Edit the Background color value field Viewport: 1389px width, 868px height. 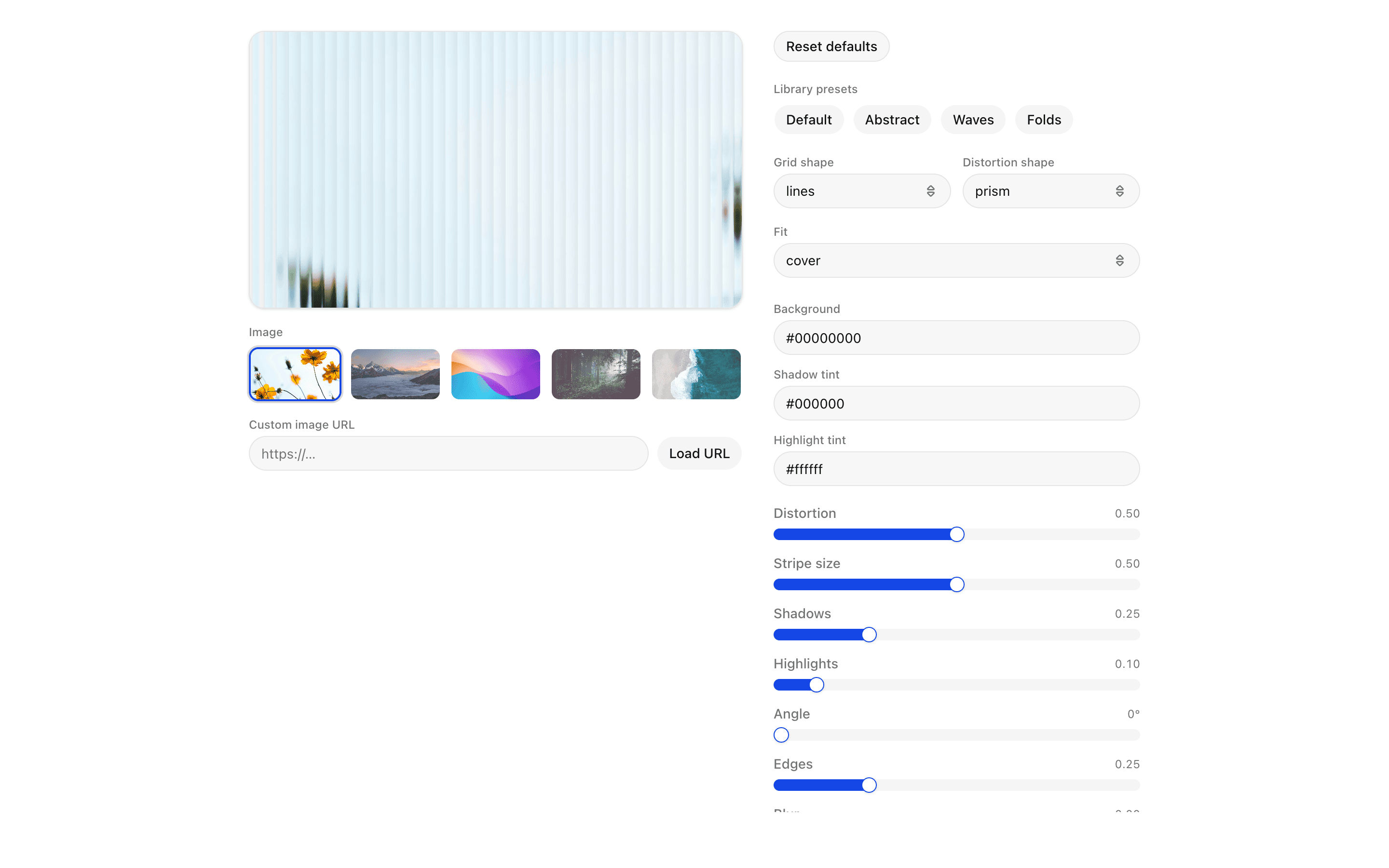point(955,338)
